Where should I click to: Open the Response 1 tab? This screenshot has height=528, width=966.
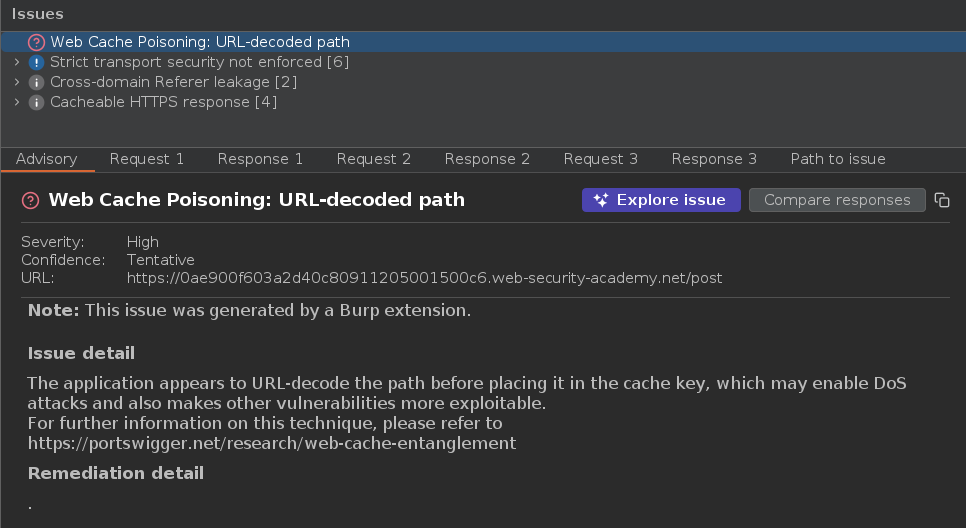tap(260, 159)
